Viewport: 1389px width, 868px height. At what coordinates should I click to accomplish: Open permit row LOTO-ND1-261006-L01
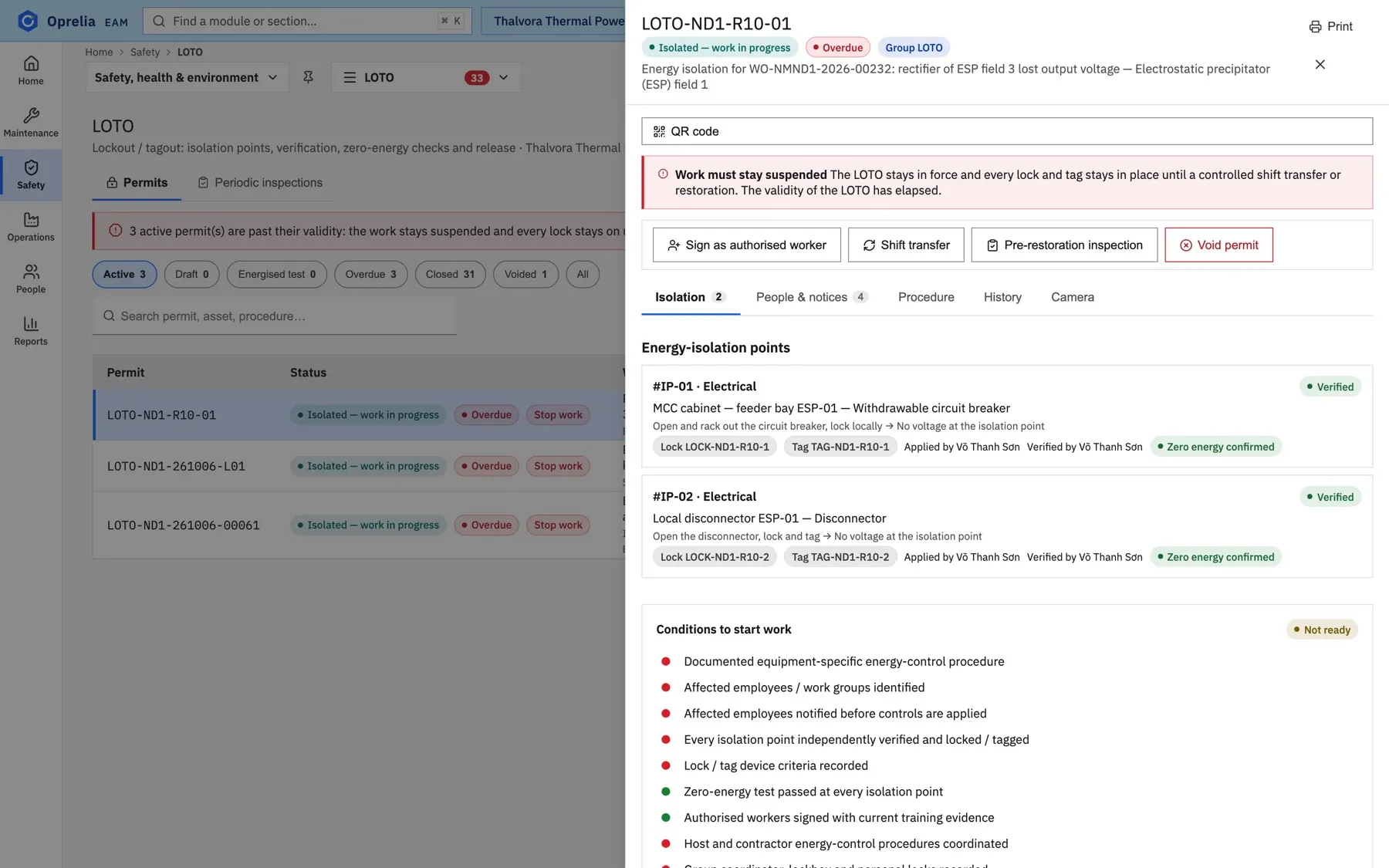click(x=359, y=466)
